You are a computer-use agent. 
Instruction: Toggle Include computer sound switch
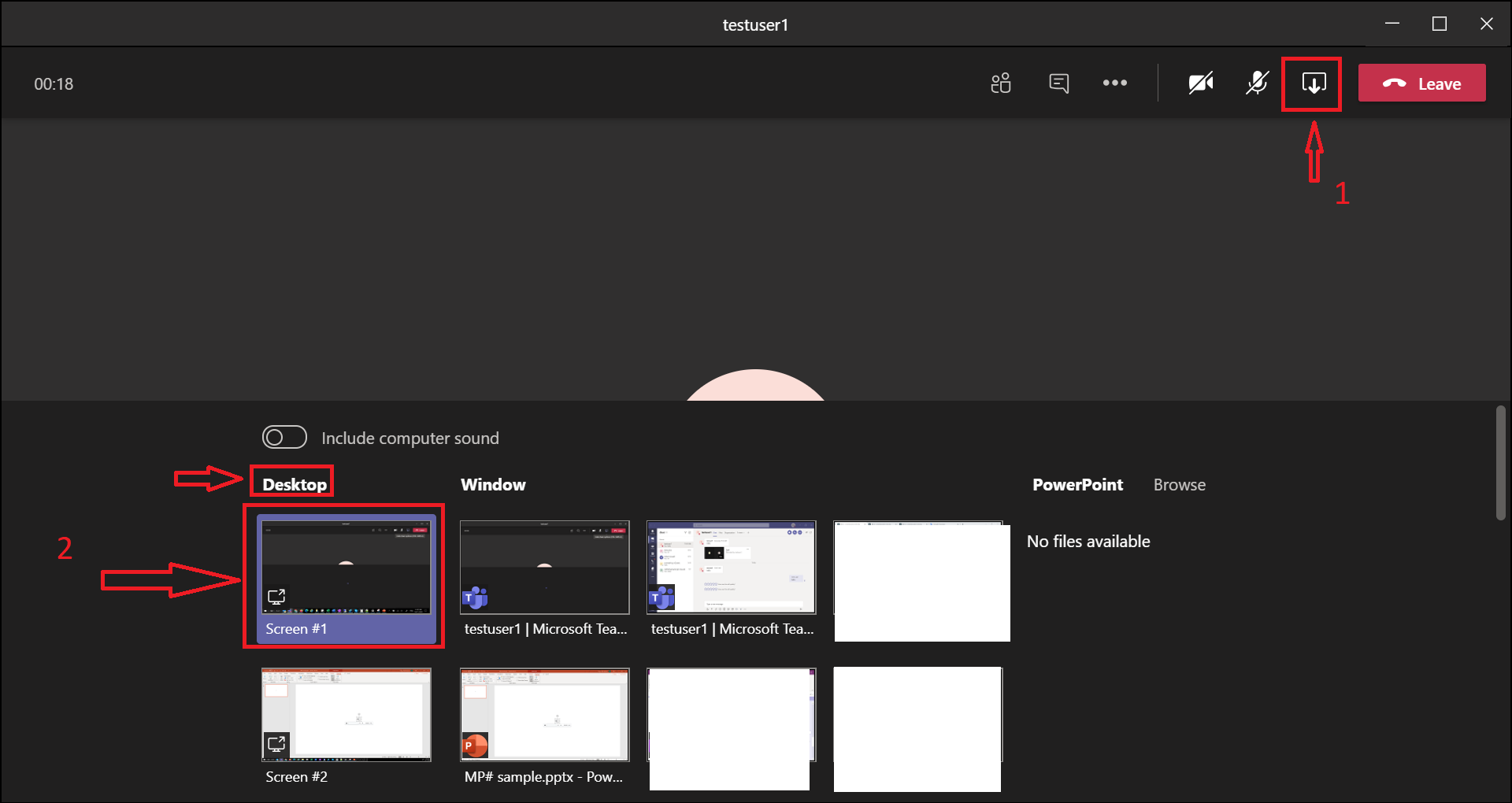pyautogui.click(x=284, y=437)
